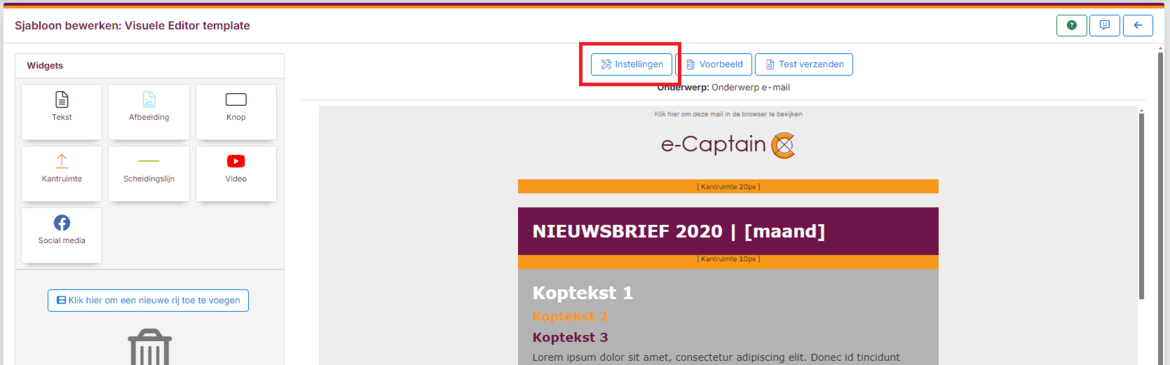
Task: Open the Instellingen settings
Action: coord(632,64)
